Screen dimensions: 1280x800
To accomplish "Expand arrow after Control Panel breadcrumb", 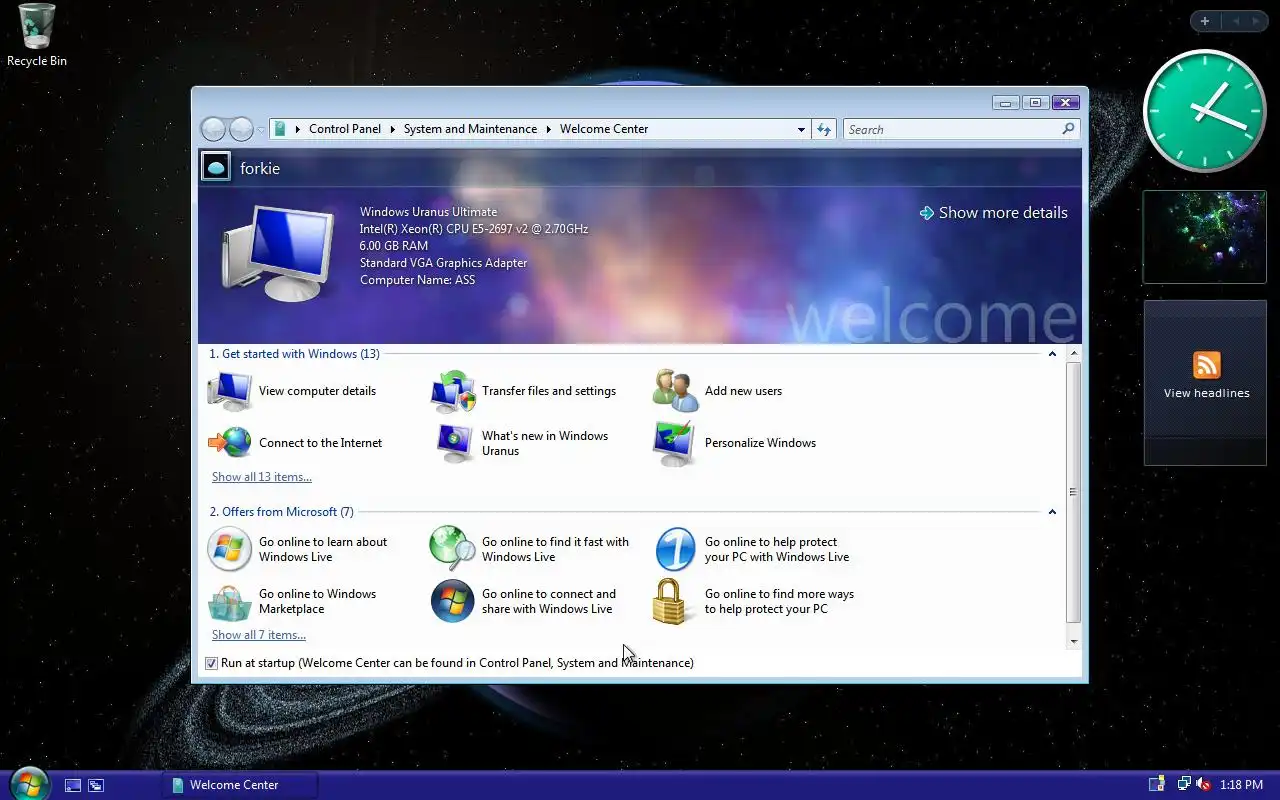I will tap(393, 129).
